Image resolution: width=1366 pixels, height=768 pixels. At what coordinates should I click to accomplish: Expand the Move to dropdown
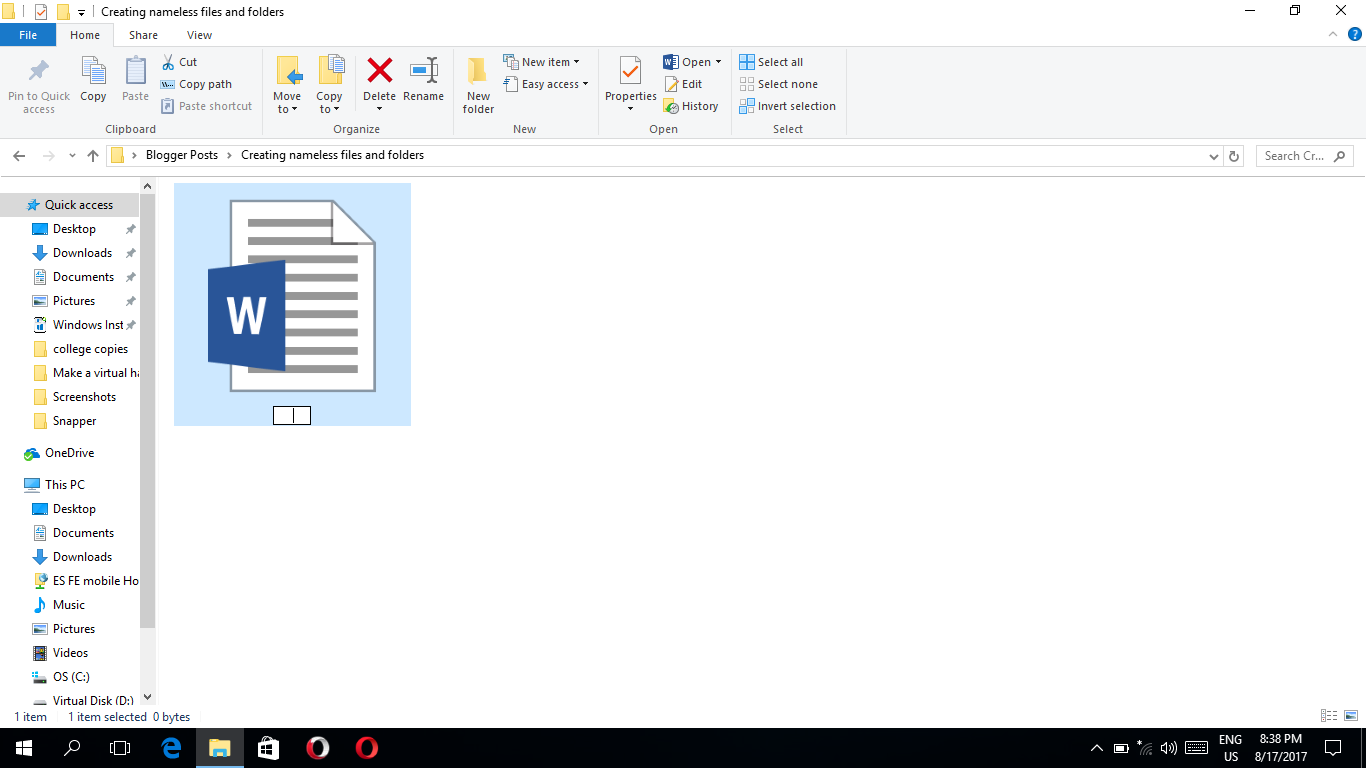pos(287,109)
